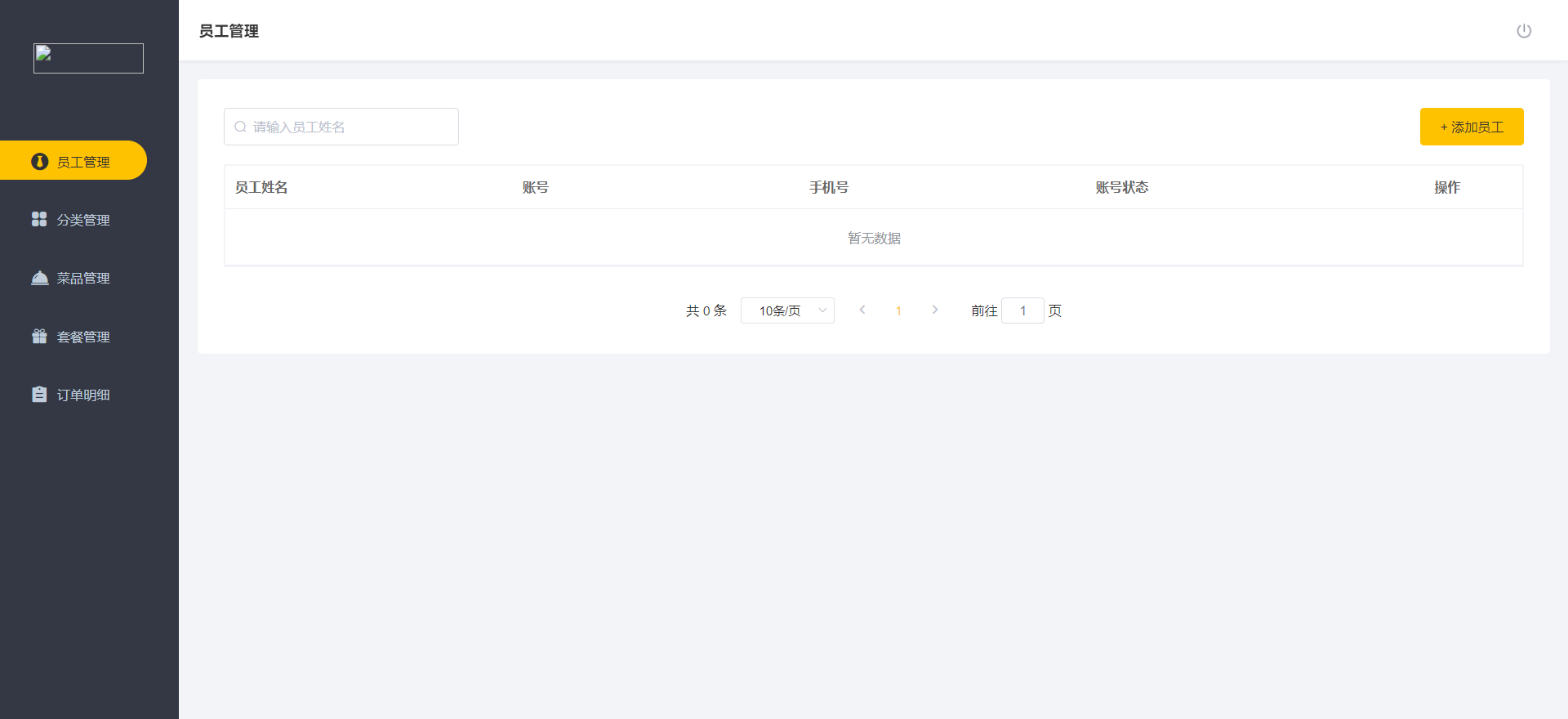Click the broken logo image in sidebar
The height and width of the screenshot is (719, 1568).
[x=88, y=59]
